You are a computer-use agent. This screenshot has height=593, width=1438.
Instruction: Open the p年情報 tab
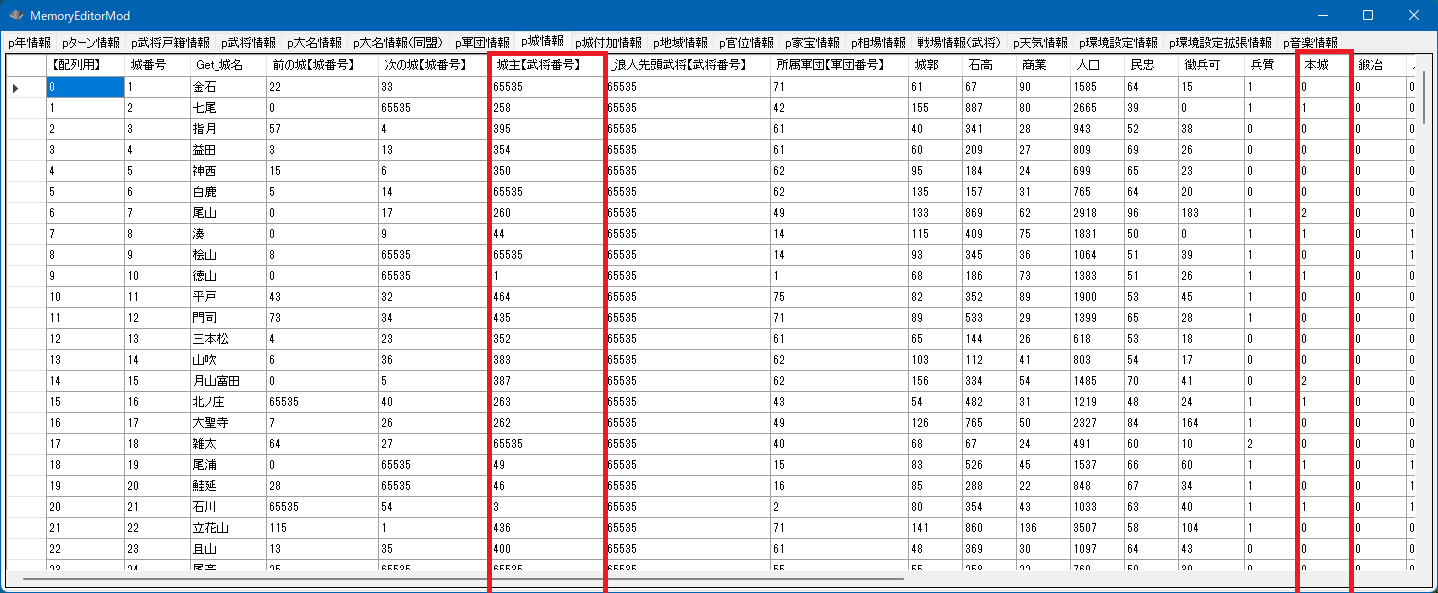click(29, 43)
